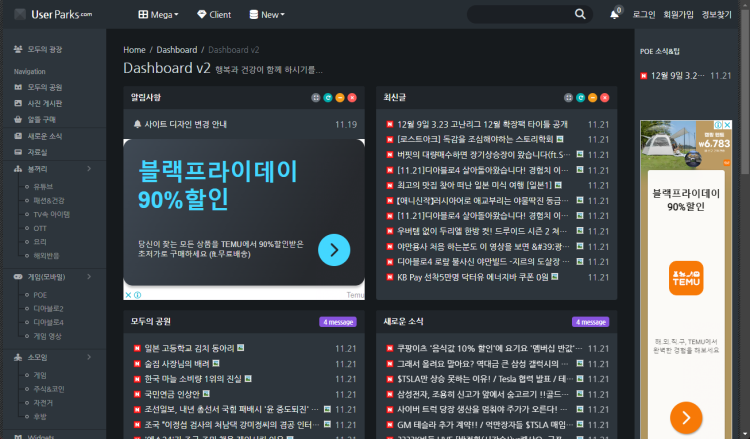This screenshot has height=439, width=750.
Task: Open the Mega dropdown in the top navbar
Action: [158, 15]
